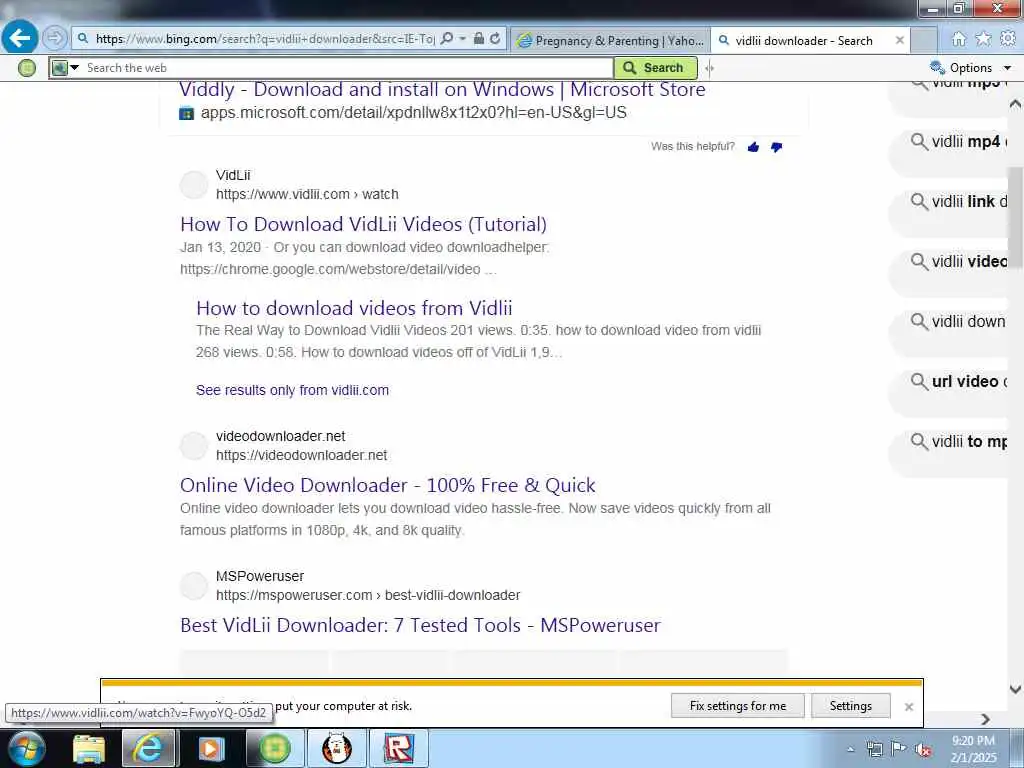The image size is (1024, 768).
Task: Dismiss the notification bar with X
Action: point(908,707)
